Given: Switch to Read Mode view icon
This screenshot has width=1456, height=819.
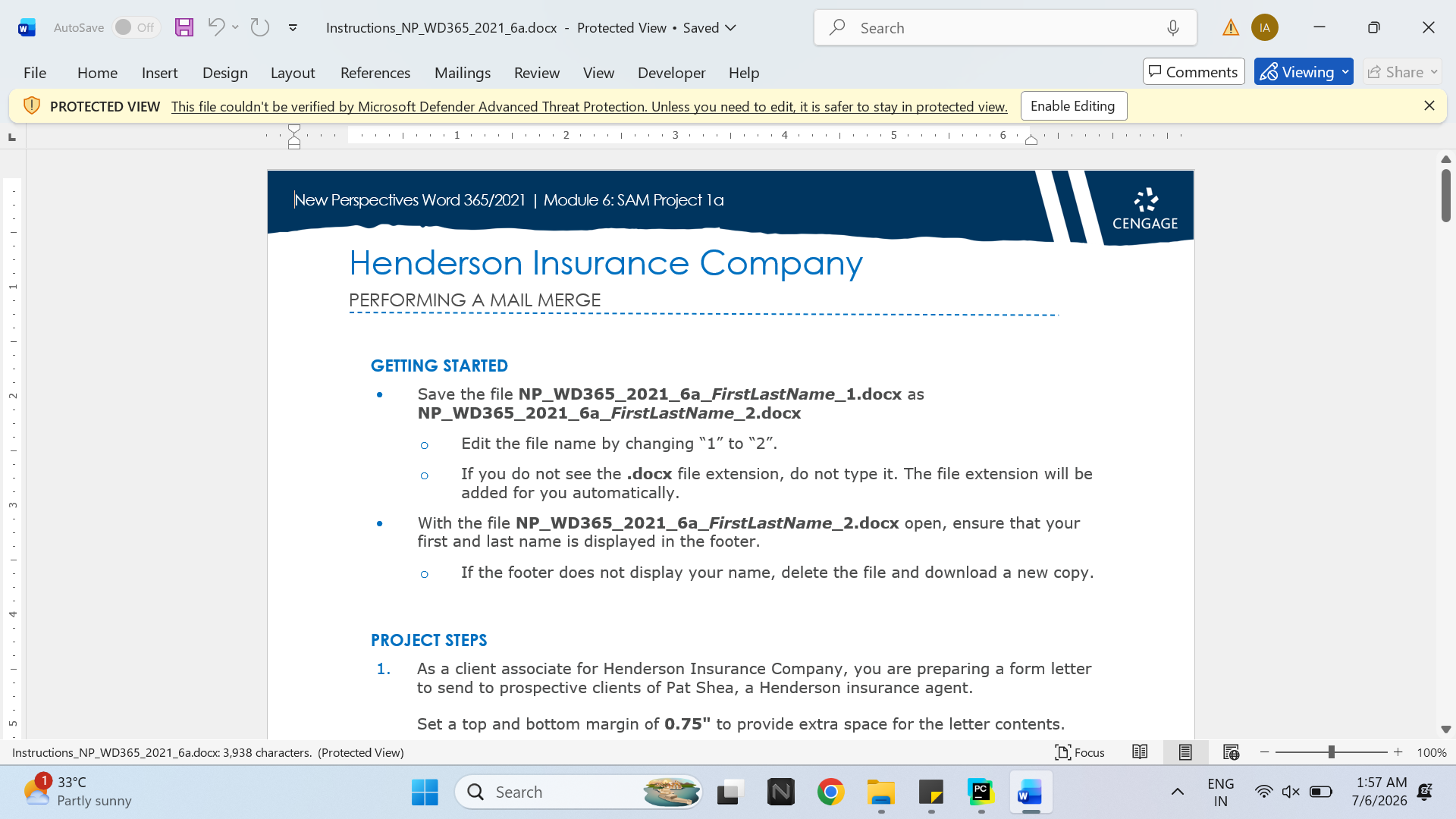Looking at the screenshot, I should coord(1140,752).
